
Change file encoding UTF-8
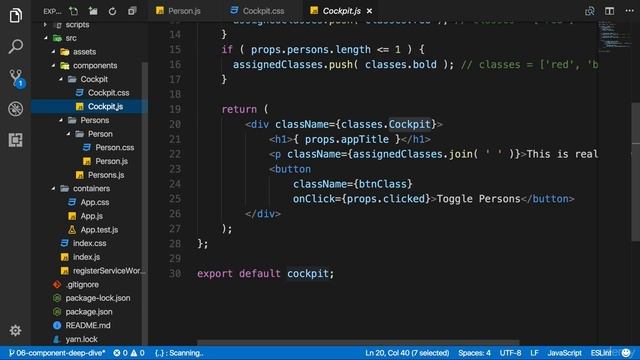pos(510,353)
